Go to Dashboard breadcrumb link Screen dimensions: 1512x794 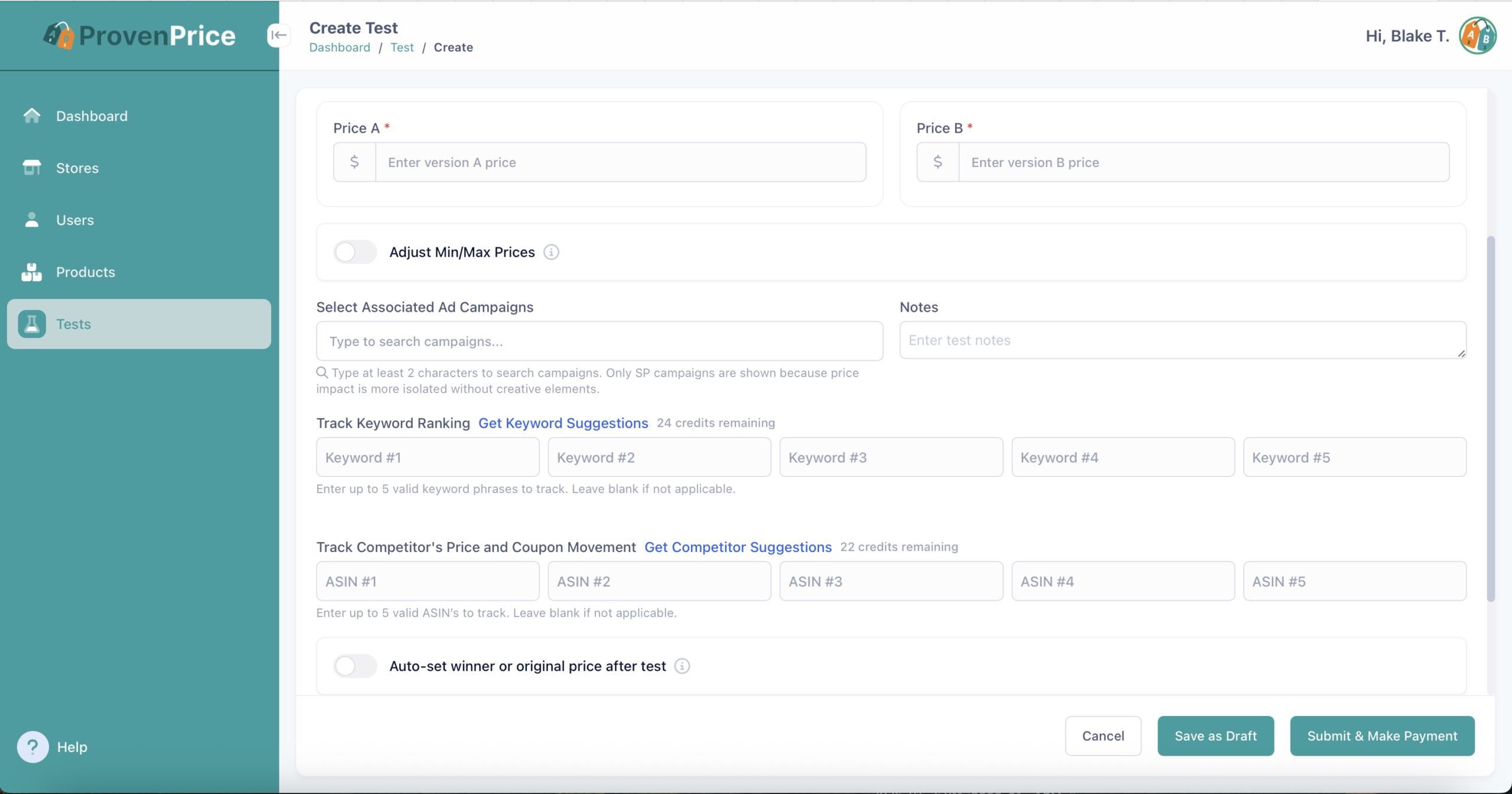pos(340,47)
